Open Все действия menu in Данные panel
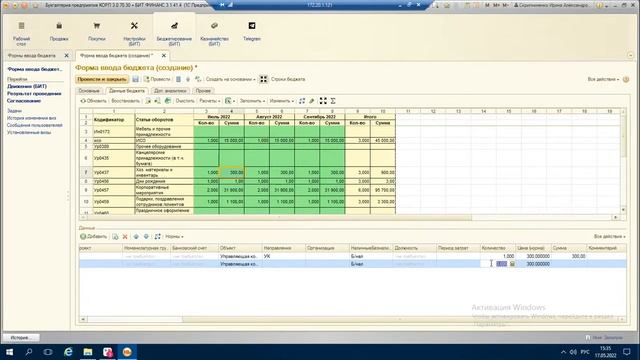The image size is (640, 360). (x=609, y=237)
